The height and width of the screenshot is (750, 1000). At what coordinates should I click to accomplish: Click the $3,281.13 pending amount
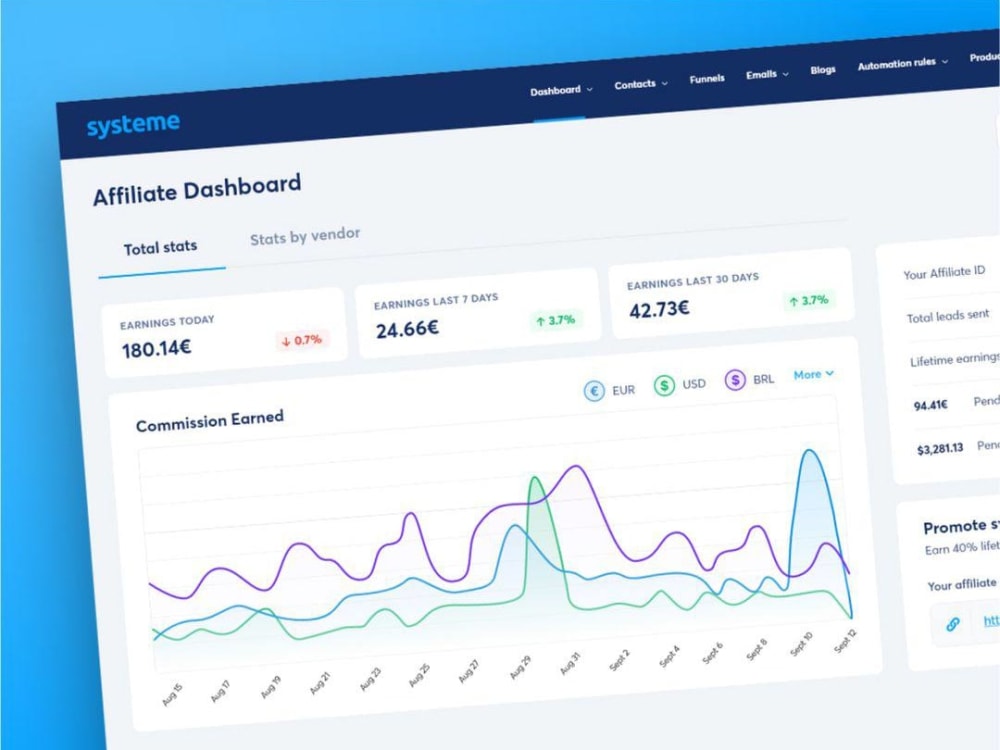pos(940,449)
